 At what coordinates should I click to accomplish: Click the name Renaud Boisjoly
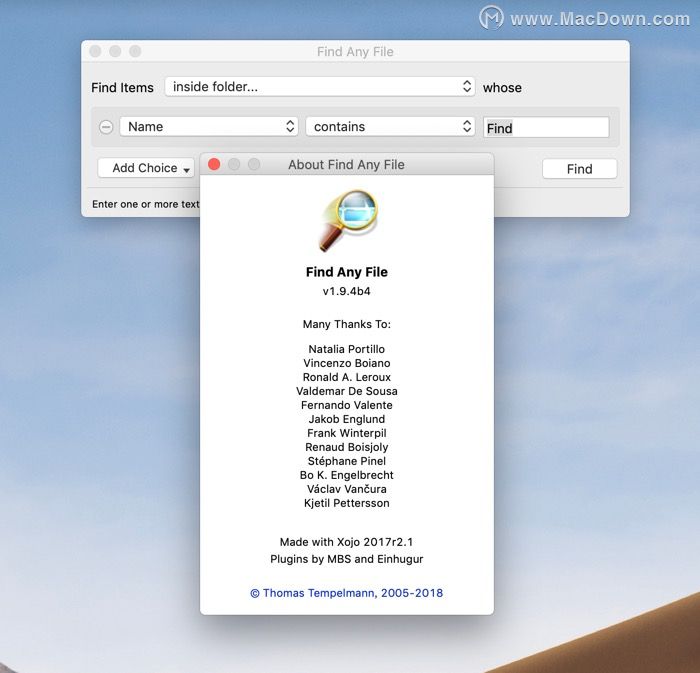pyautogui.click(x=346, y=447)
